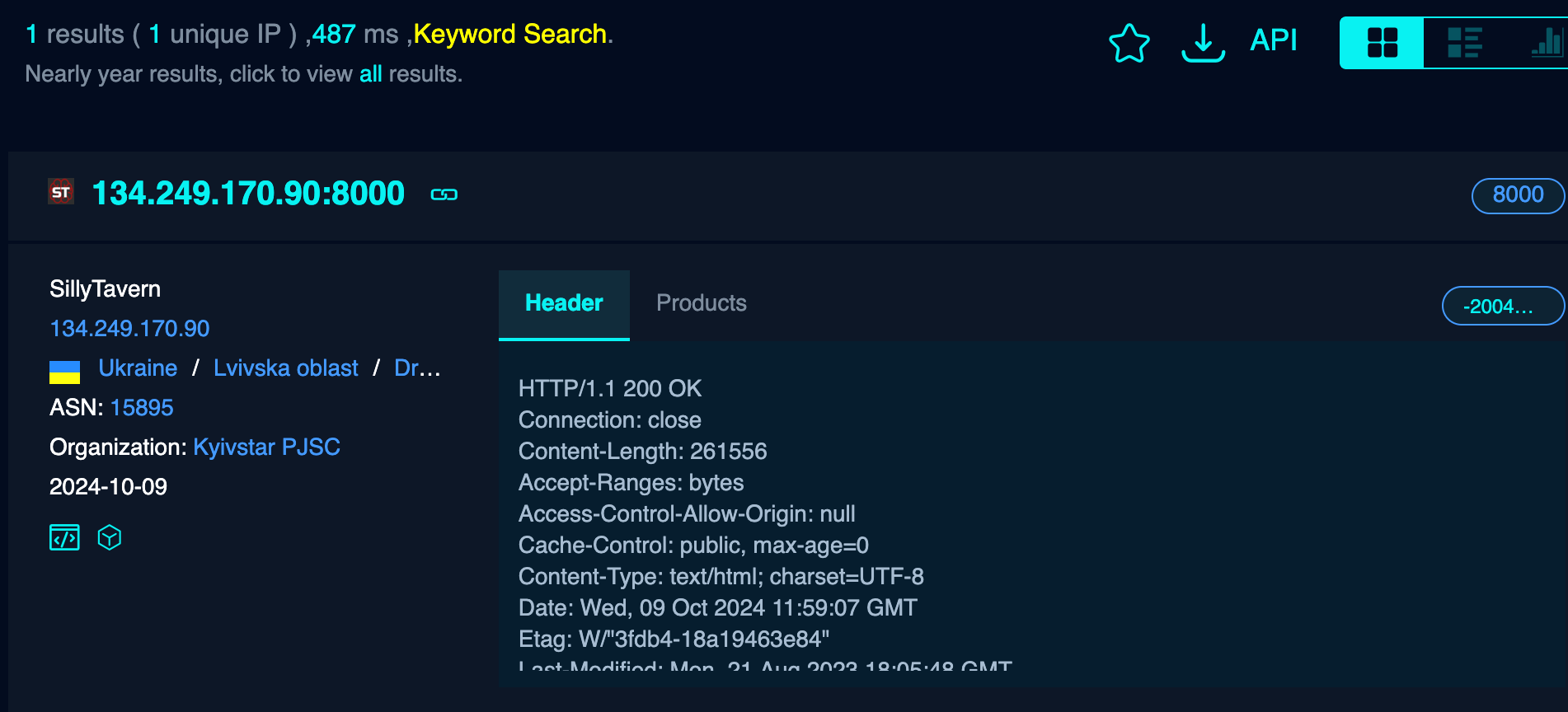Open organization Kyivstar PJSC link
The image size is (1568, 712).
pos(266,447)
